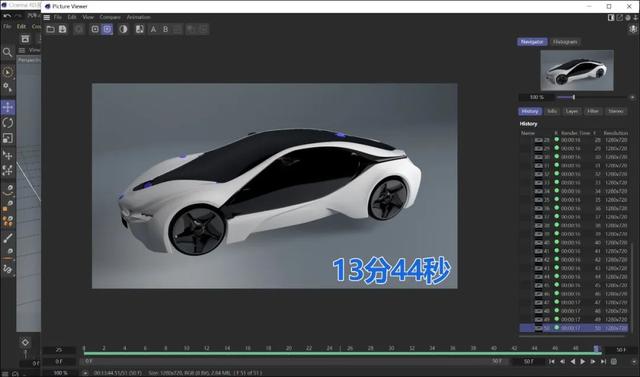This screenshot has width=640, height=377.
Task: Set compare image A
Action: coord(153,29)
